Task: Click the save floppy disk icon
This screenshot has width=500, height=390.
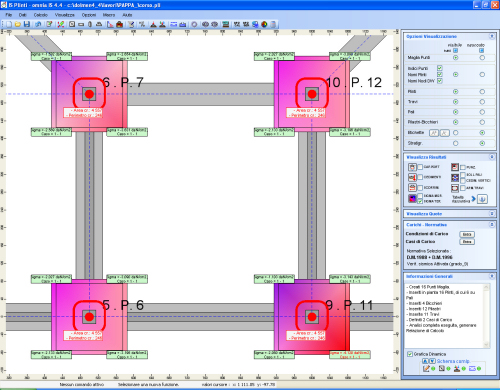Action: (27, 24)
